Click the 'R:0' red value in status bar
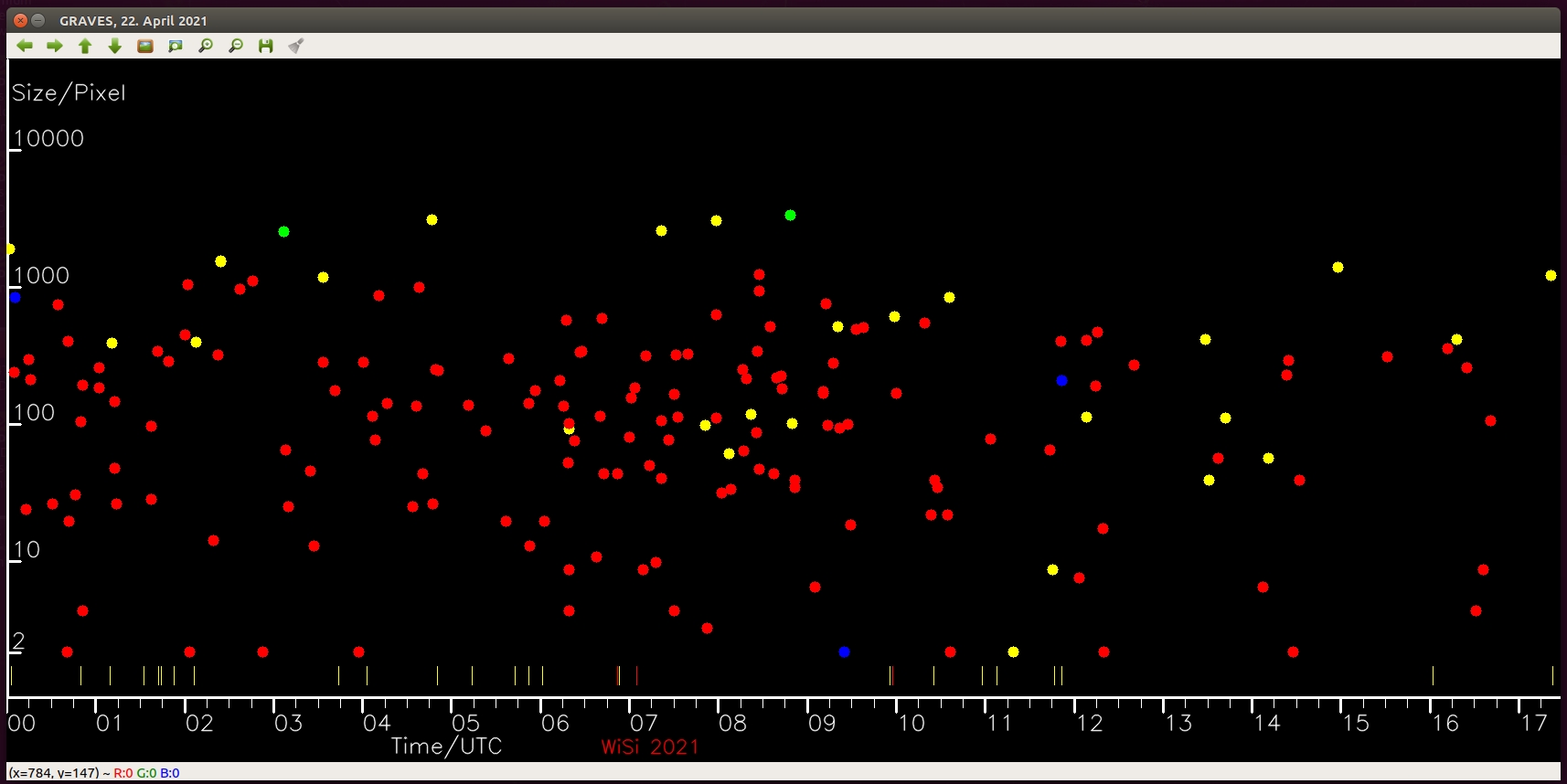Image resolution: width=1567 pixels, height=784 pixels. (x=123, y=773)
